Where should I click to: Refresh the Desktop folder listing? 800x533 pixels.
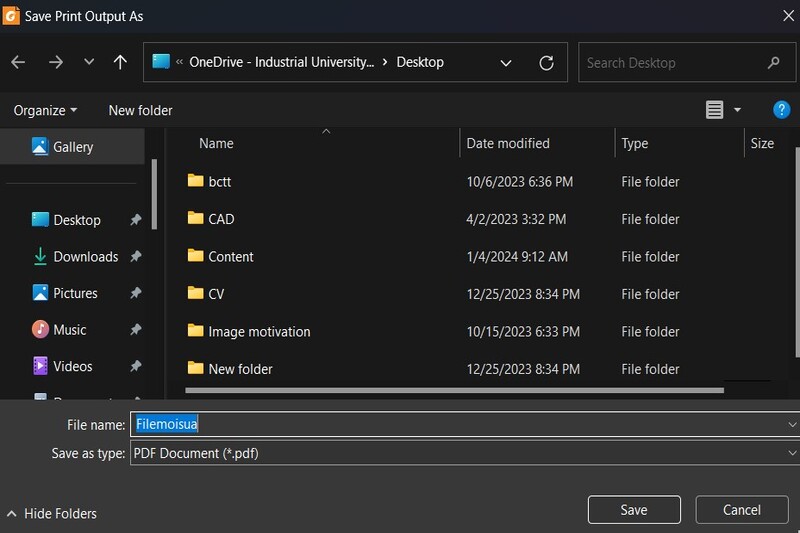click(546, 62)
